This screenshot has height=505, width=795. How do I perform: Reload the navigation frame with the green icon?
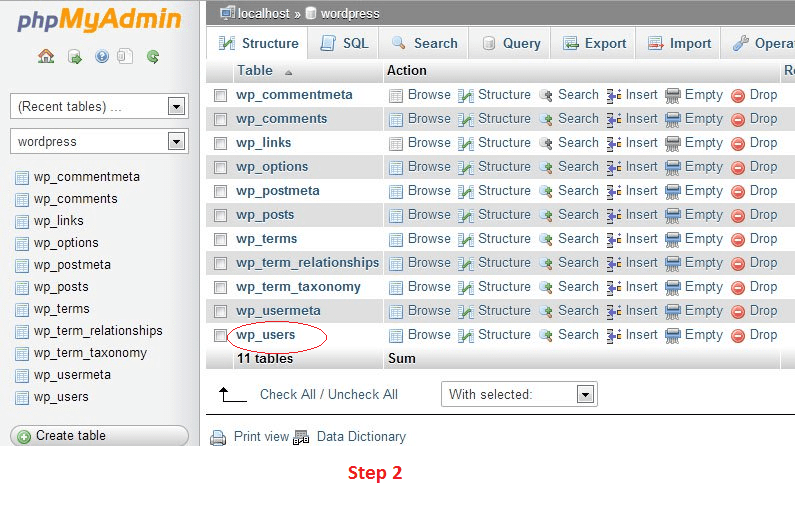(153, 56)
